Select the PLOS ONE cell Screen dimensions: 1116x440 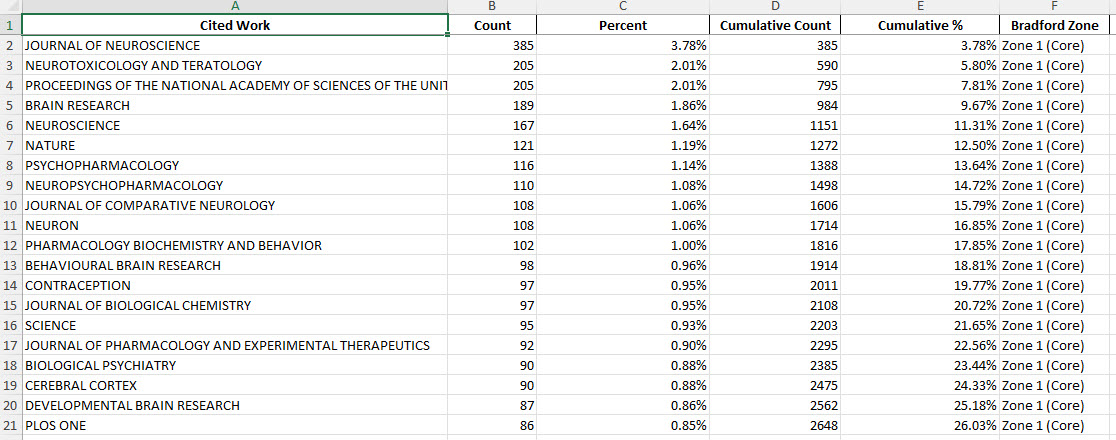[x=235, y=426]
